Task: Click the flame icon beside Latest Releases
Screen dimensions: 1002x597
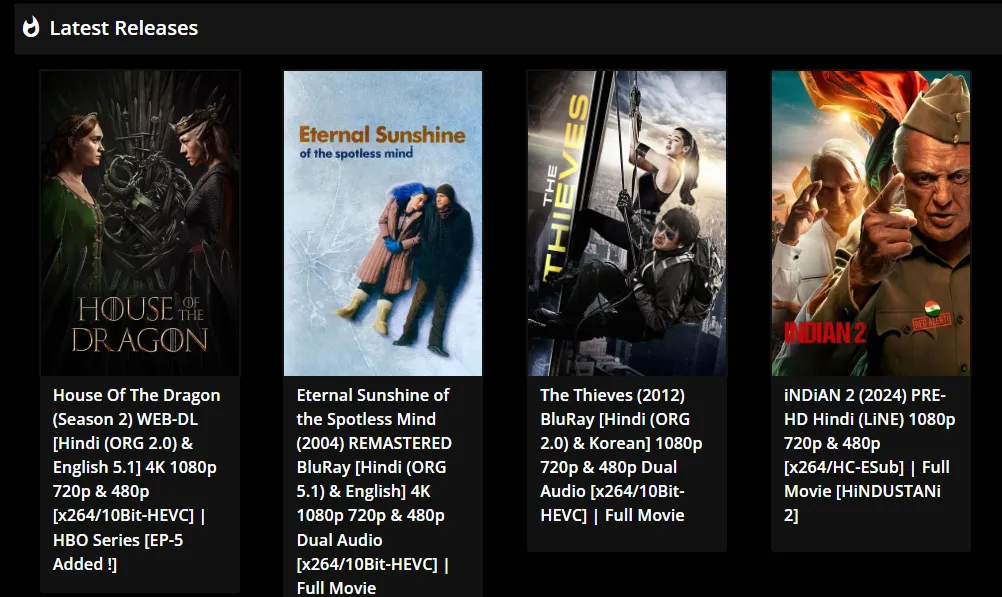Action: 31,27
